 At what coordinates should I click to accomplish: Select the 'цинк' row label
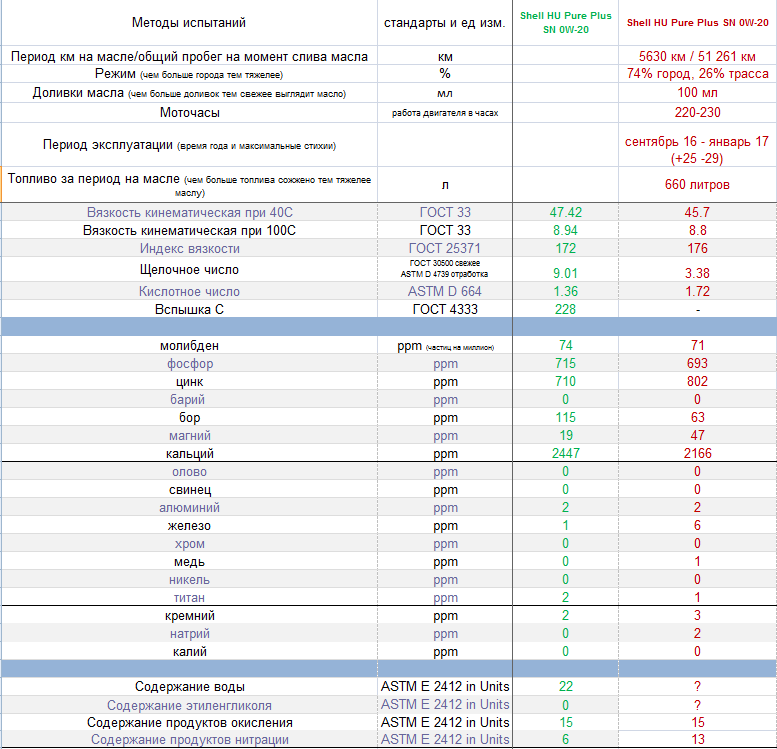pos(189,382)
